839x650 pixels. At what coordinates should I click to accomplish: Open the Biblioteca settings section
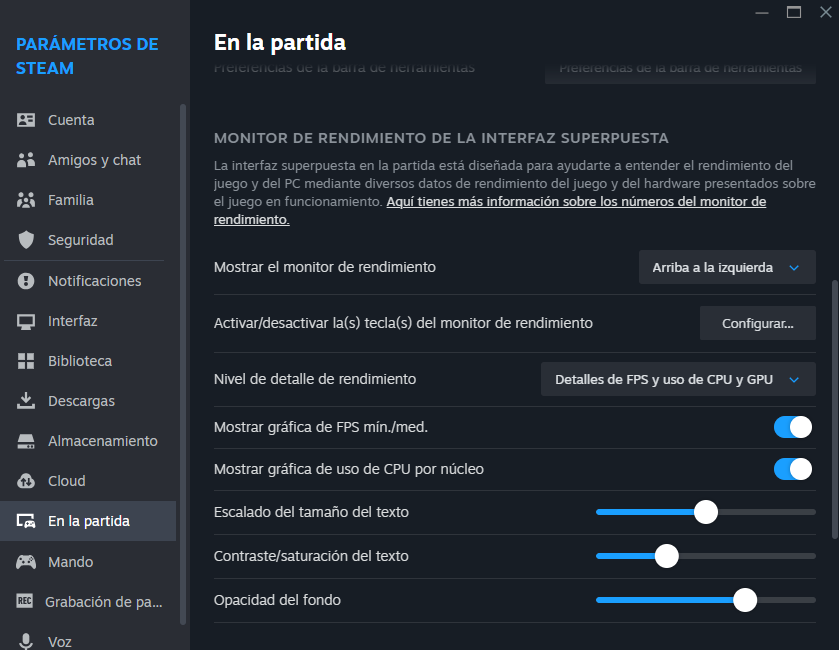[x=88, y=361]
